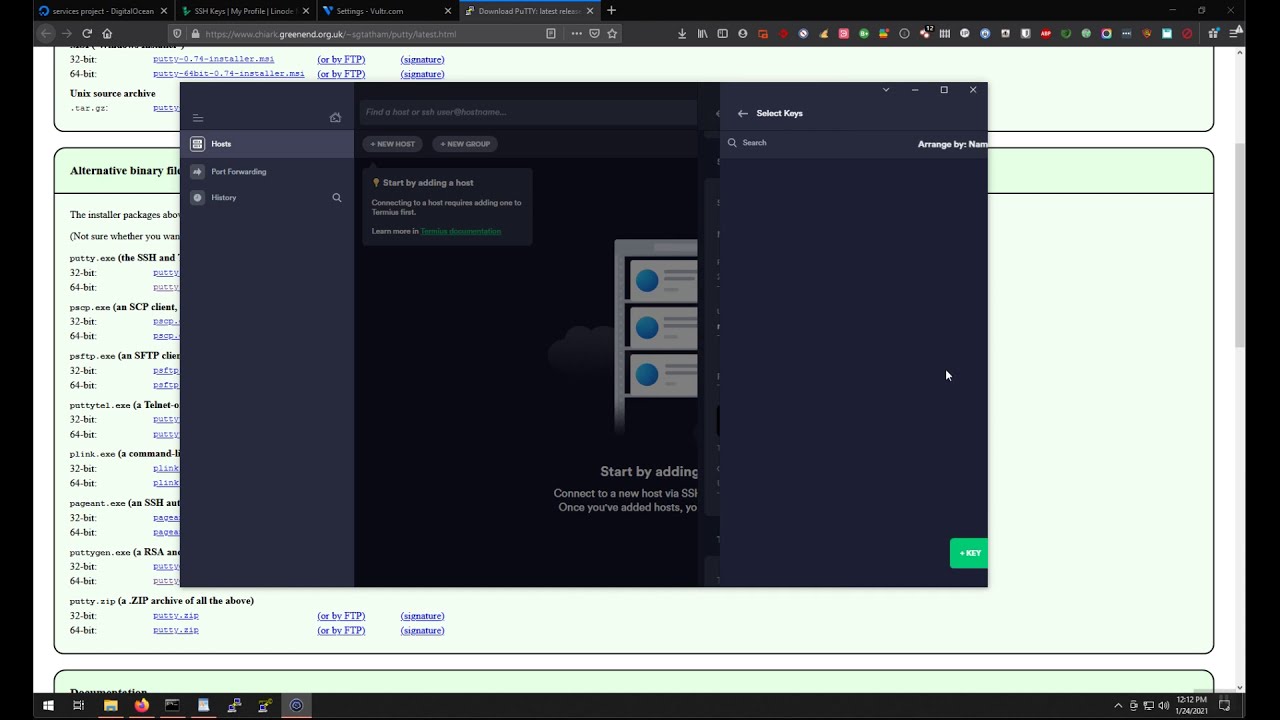Click the magnifier icon in the keys Search field

732,143
